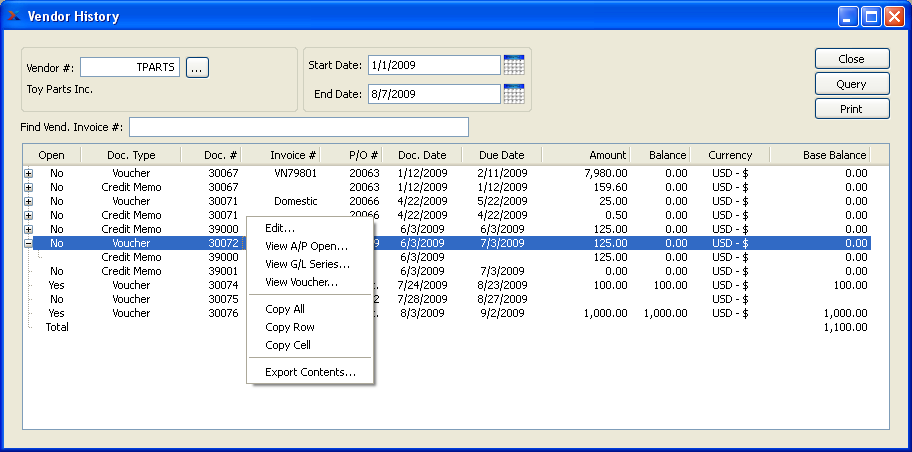Expand the credit memo 39000 row

point(28,229)
